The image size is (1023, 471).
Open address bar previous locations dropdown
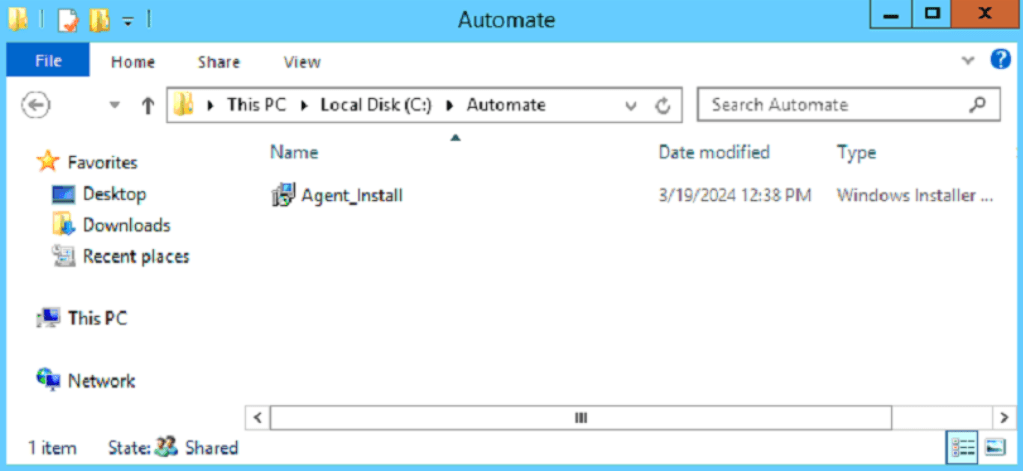coord(631,105)
